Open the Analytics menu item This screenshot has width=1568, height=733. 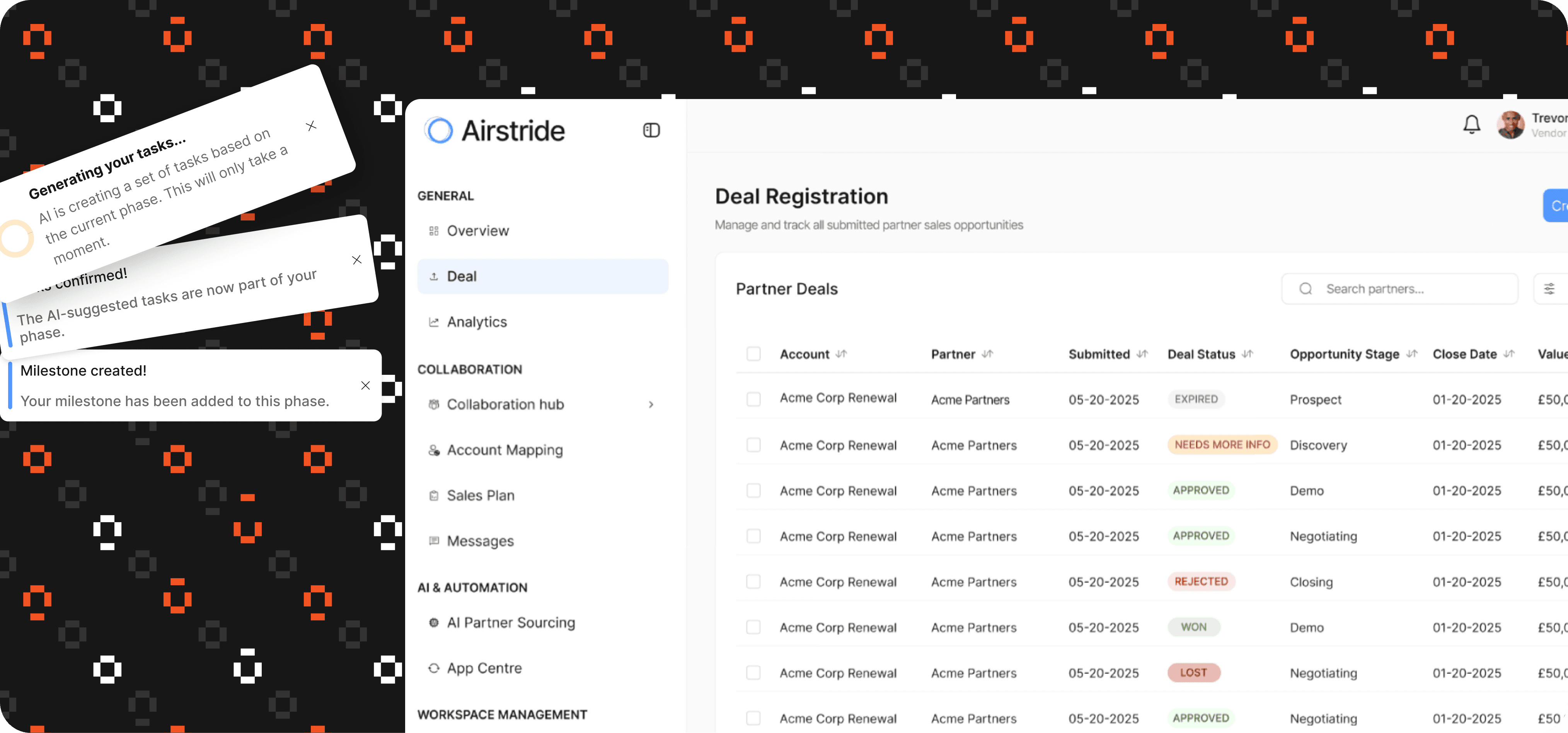(477, 322)
